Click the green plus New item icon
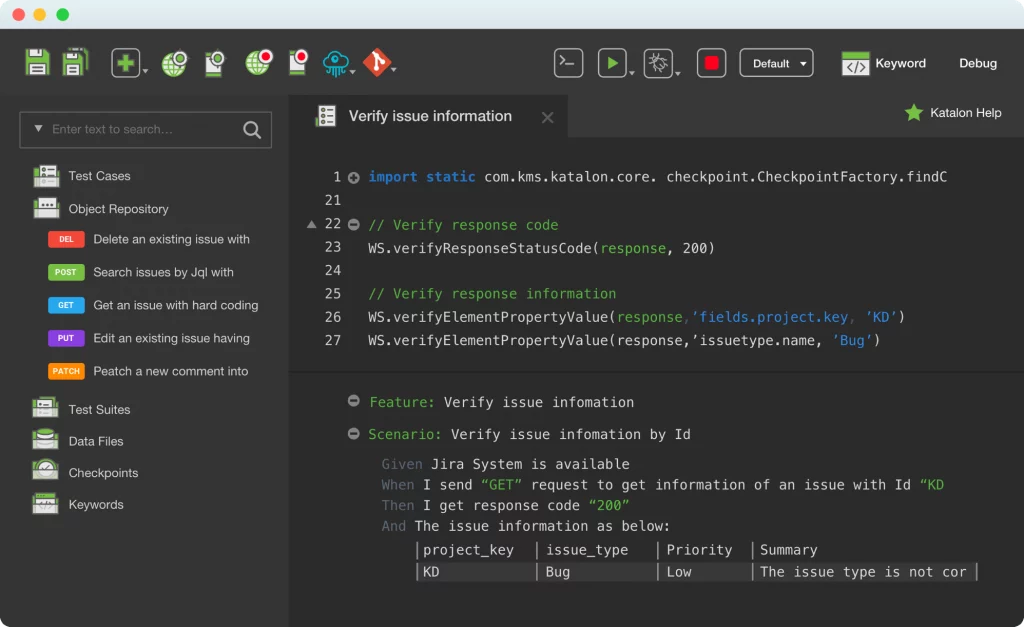 pos(125,63)
